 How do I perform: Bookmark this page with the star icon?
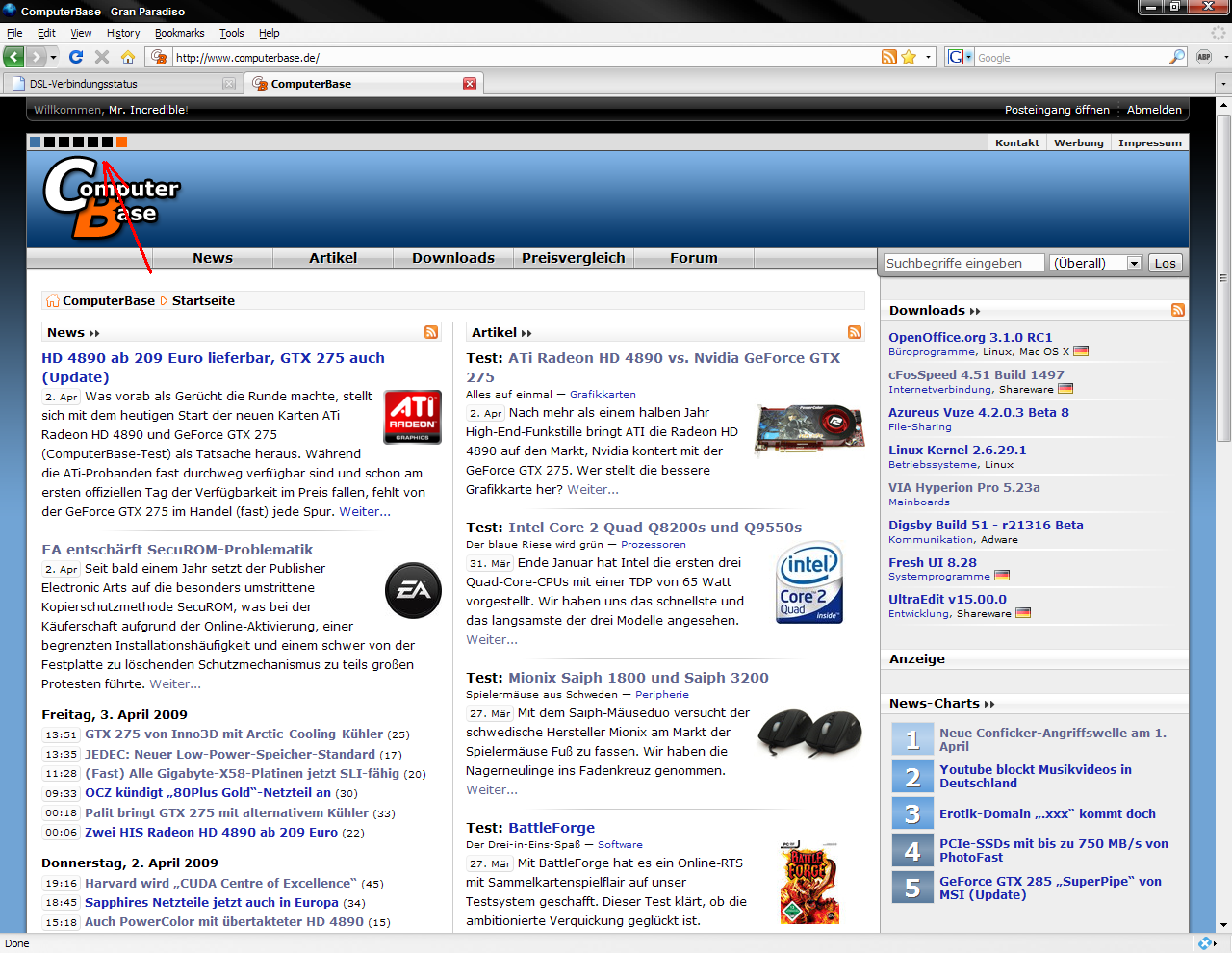[909, 58]
